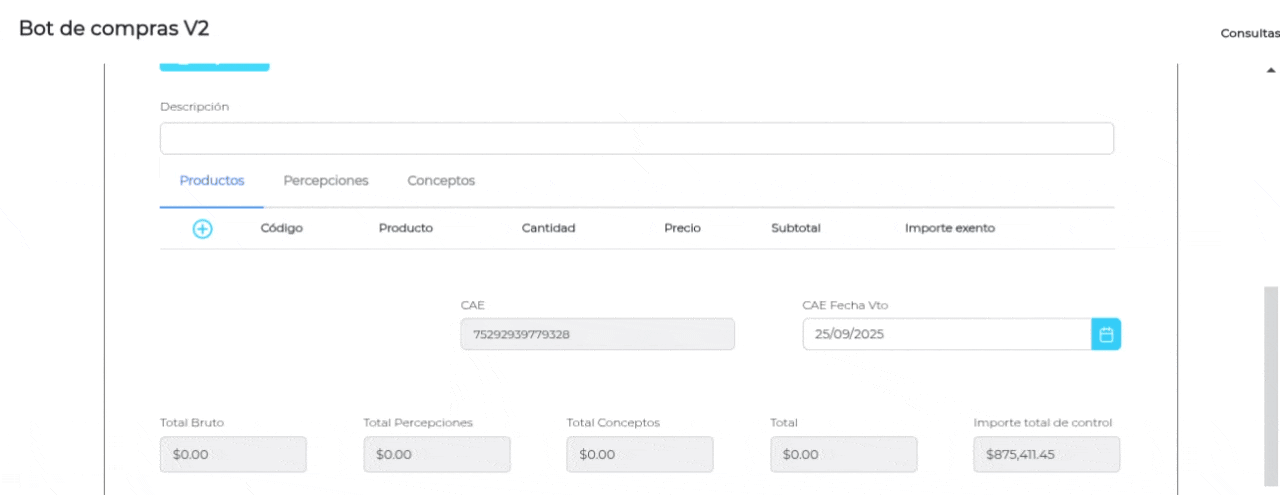Select the Total Percepciones field
Viewport: 1280px width, 495px height.
pos(437,455)
